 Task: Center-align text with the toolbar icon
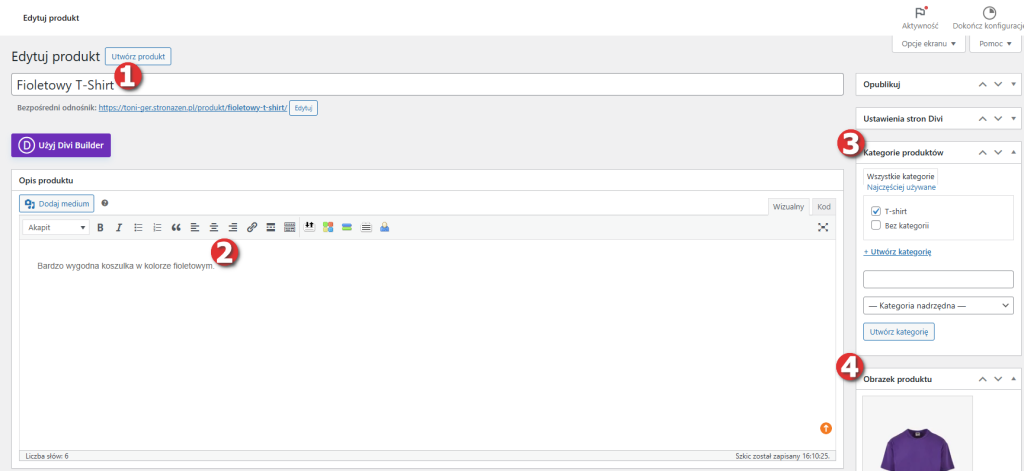[213, 228]
